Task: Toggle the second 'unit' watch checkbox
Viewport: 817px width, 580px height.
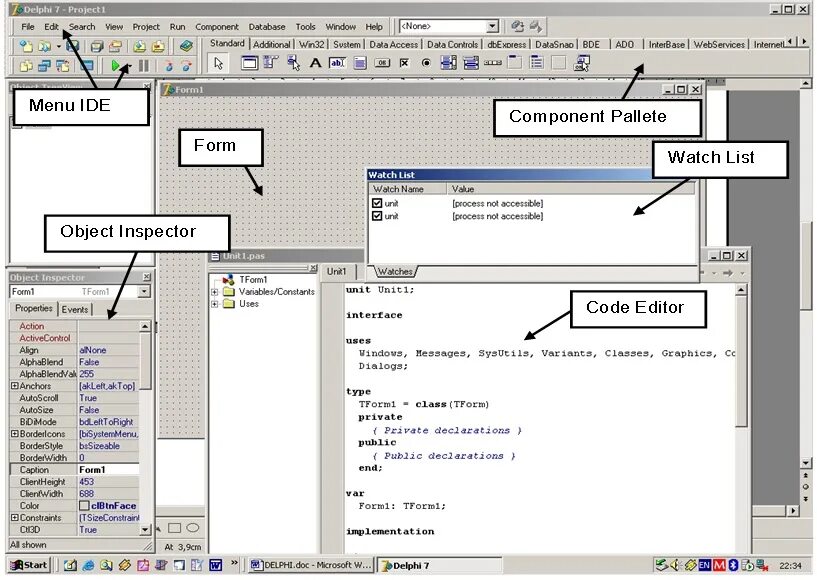Action: (377, 216)
